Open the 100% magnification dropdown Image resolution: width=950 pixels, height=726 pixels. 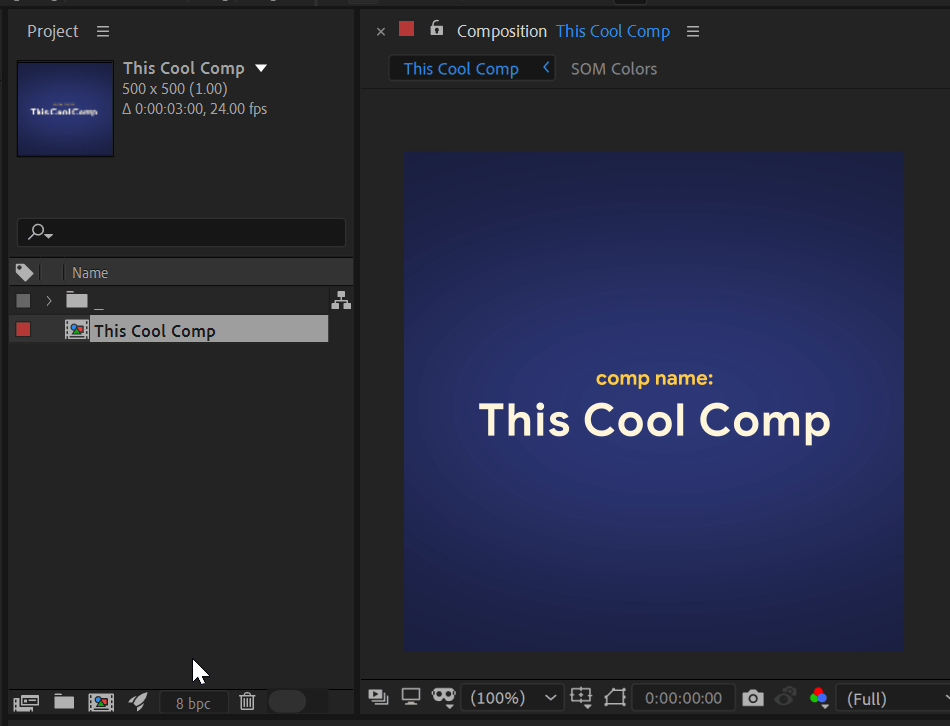click(x=513, y=698)
